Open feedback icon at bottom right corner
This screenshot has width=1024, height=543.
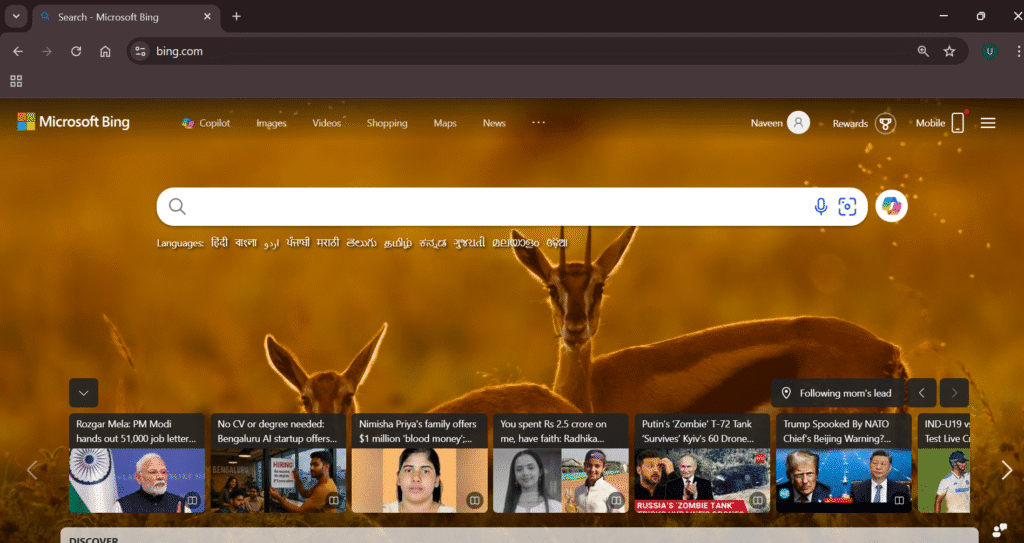click(999, 530)
